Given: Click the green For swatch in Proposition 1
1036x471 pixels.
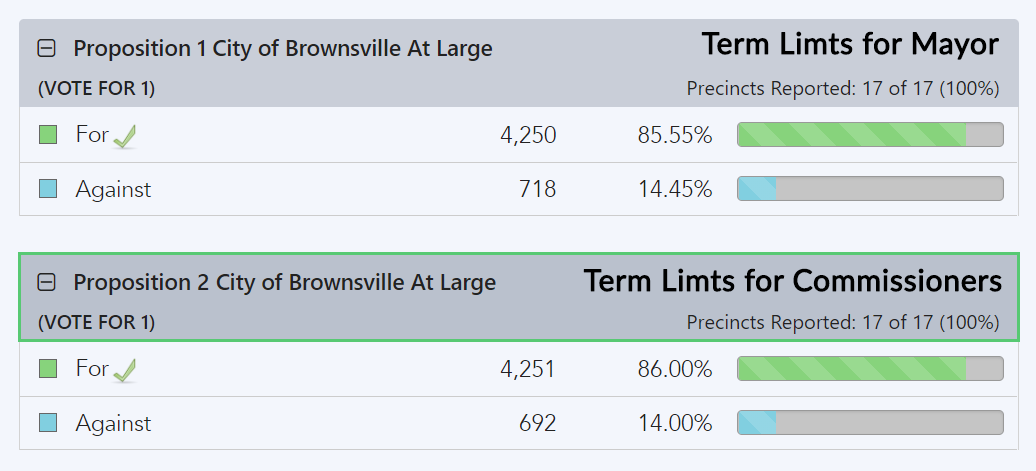Looking at the screenshot, I should pos(48,135).
